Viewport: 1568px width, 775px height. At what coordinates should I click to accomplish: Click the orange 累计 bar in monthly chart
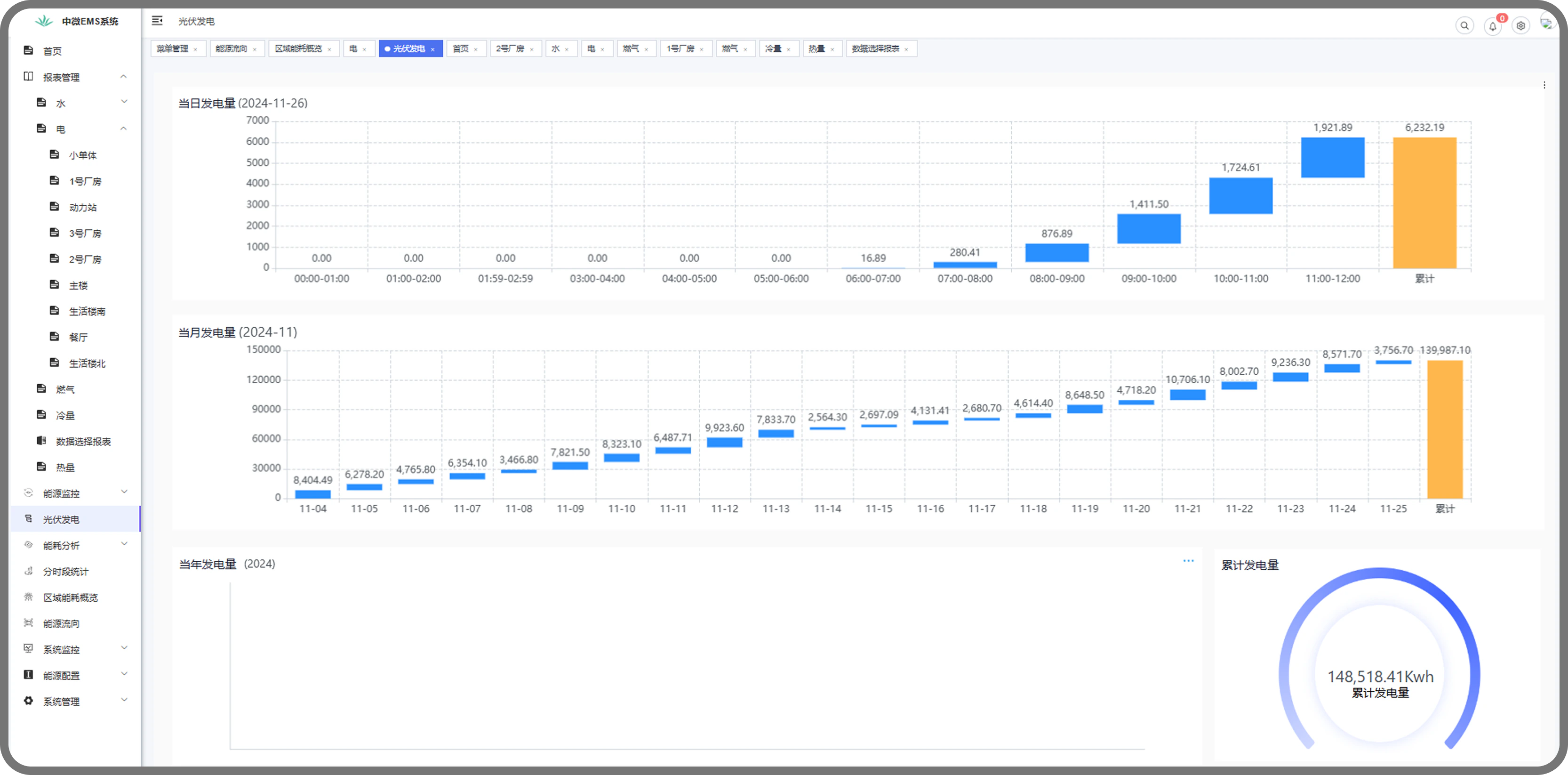(x=1445, y=429)
